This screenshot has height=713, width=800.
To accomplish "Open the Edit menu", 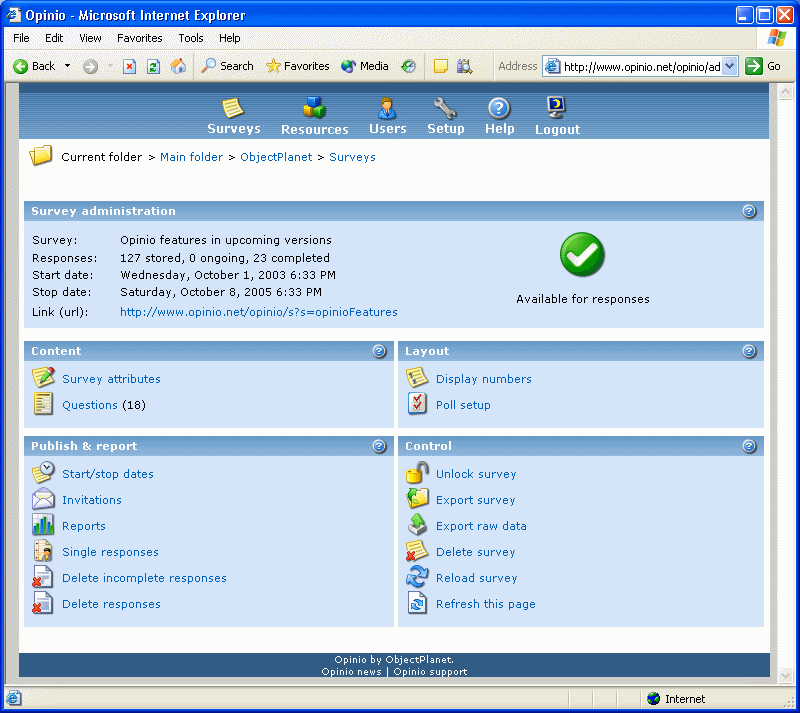I will pyautogui.click(x=54, y=38).
